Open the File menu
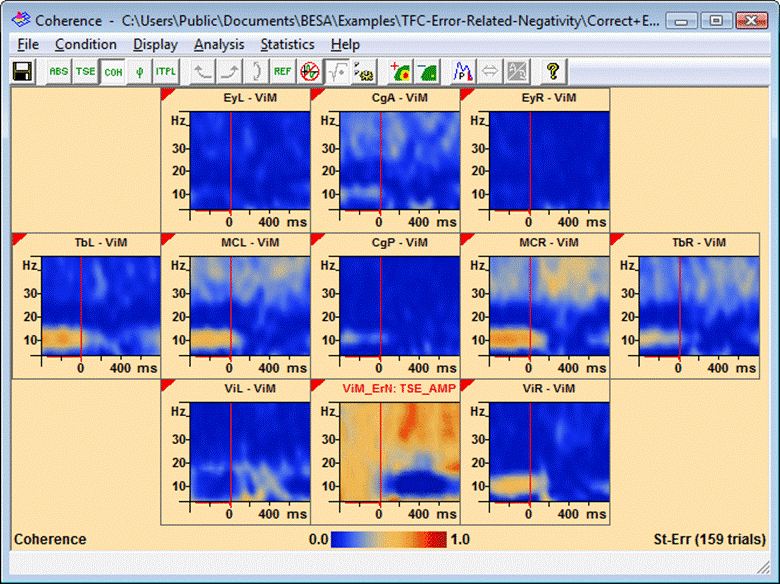 (x=28, y=44)
